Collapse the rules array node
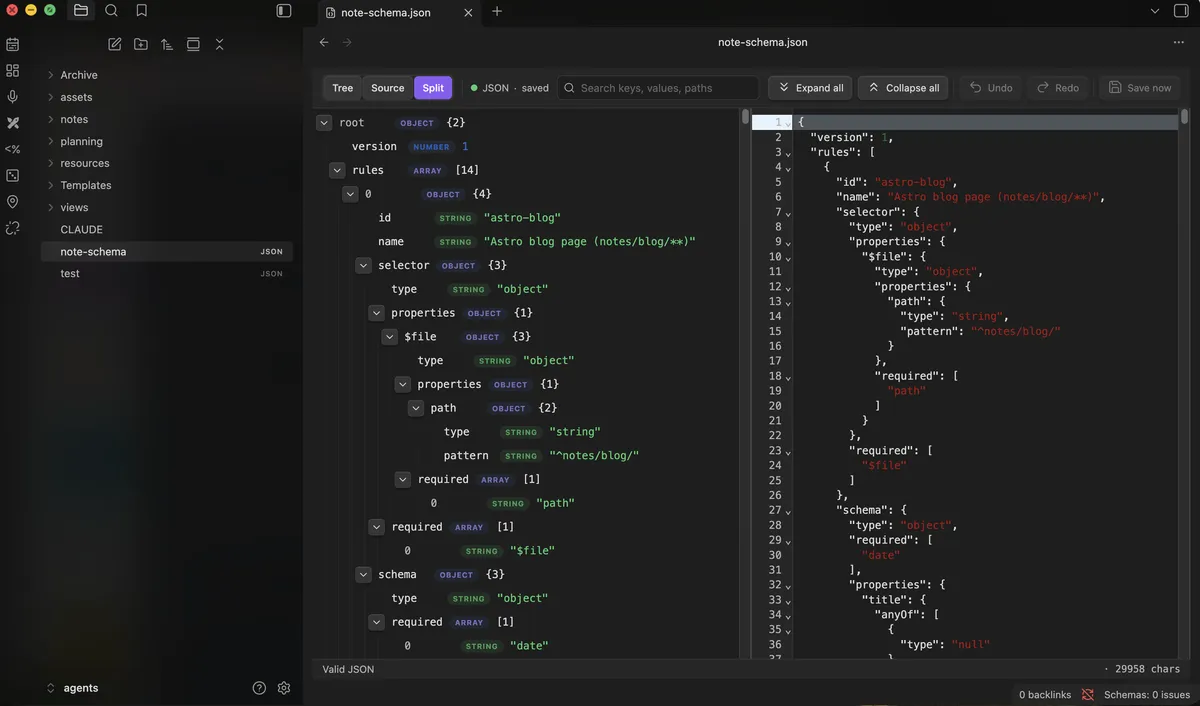Image resolution: width=1200 pixels, height=706 pixels. coord(337,171)
